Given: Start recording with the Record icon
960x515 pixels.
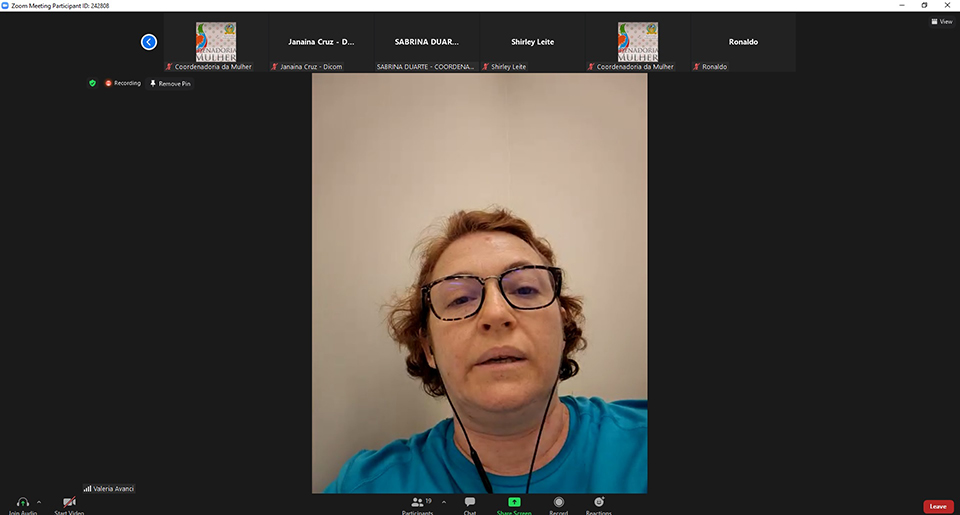Looking at the screenshot, I should 559,502.
